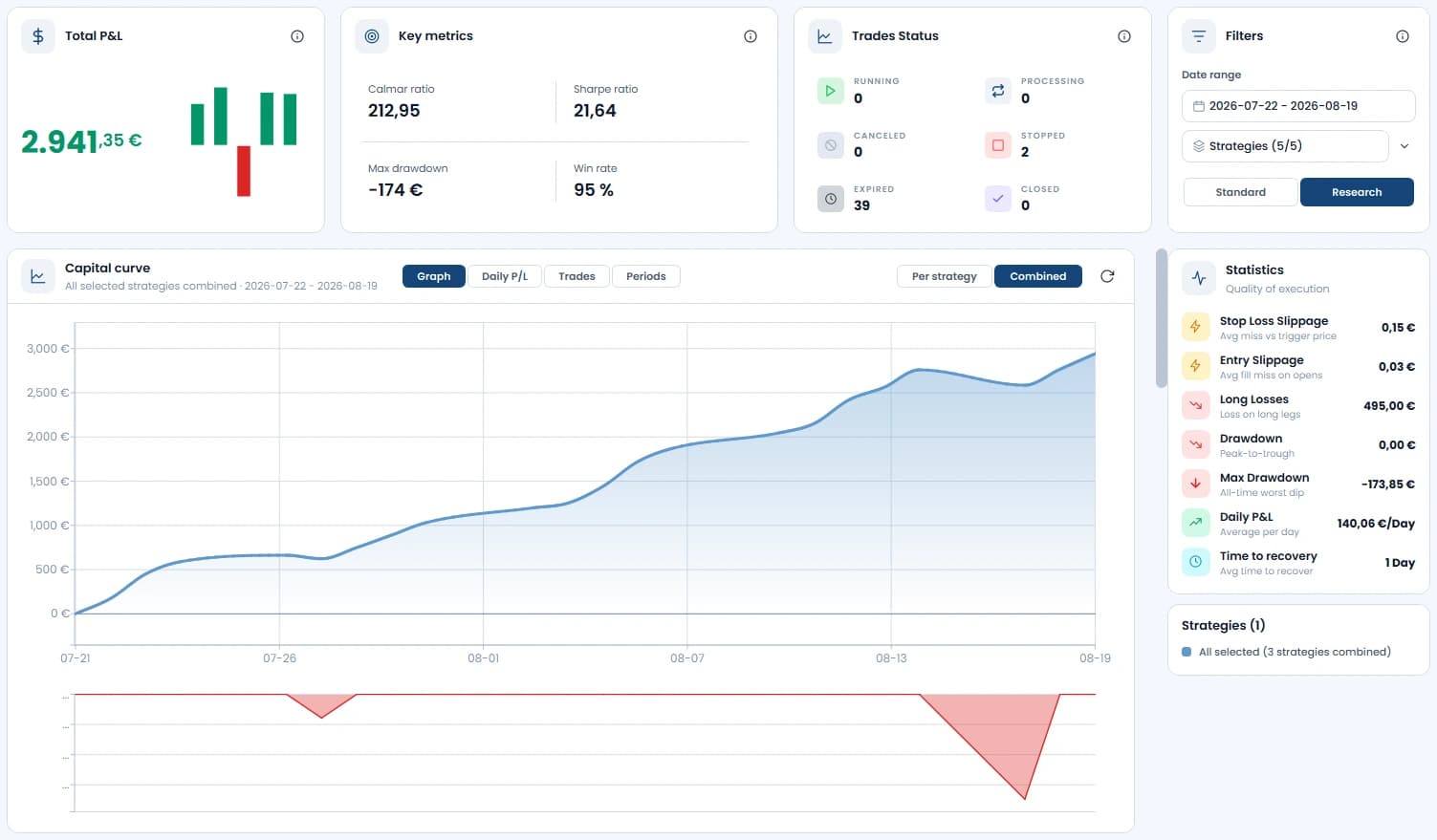Select the Graph tab
This screenshot has height=840, width=1437.
[434, 276]
